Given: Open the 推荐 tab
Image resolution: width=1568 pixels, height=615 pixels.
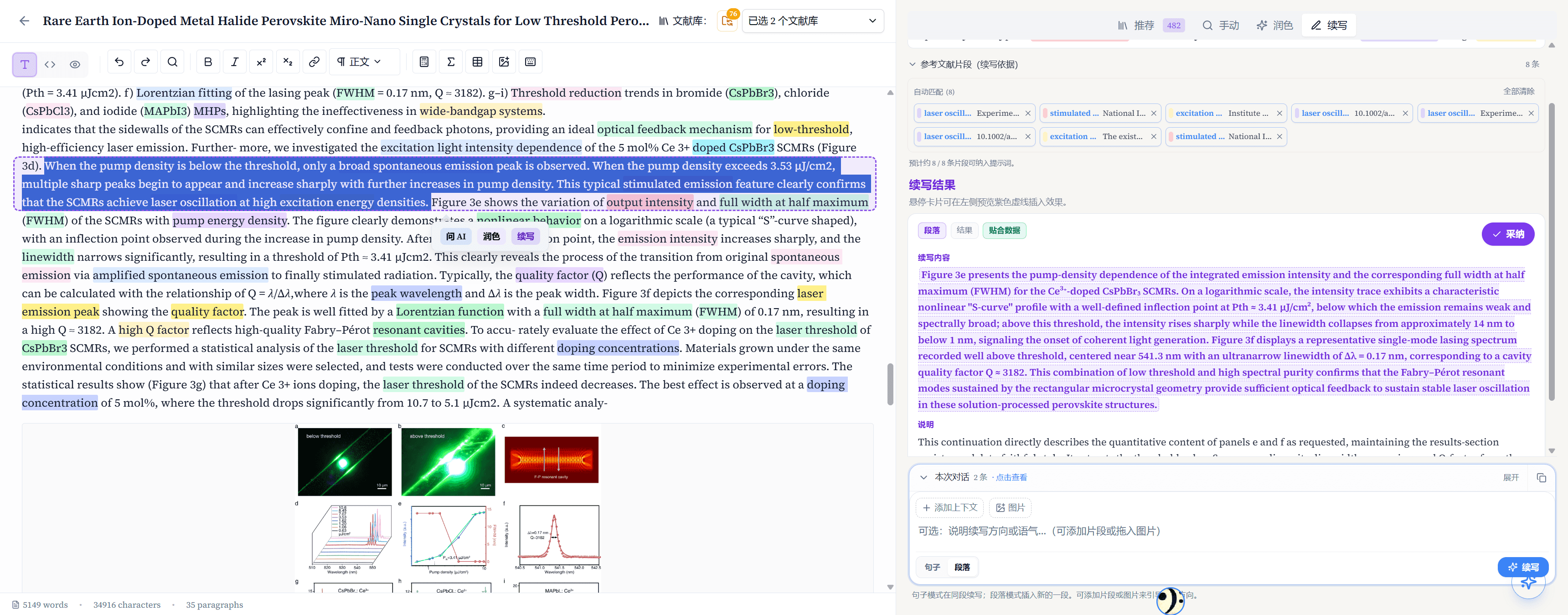Looking at the screenshot, I should 1150,26.
